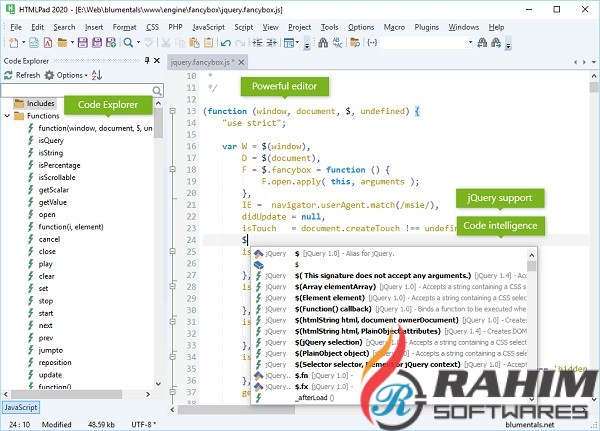Choose $.fn entry in autocomplete list
Screen dimensions: 600x431
tap(302, 375)
